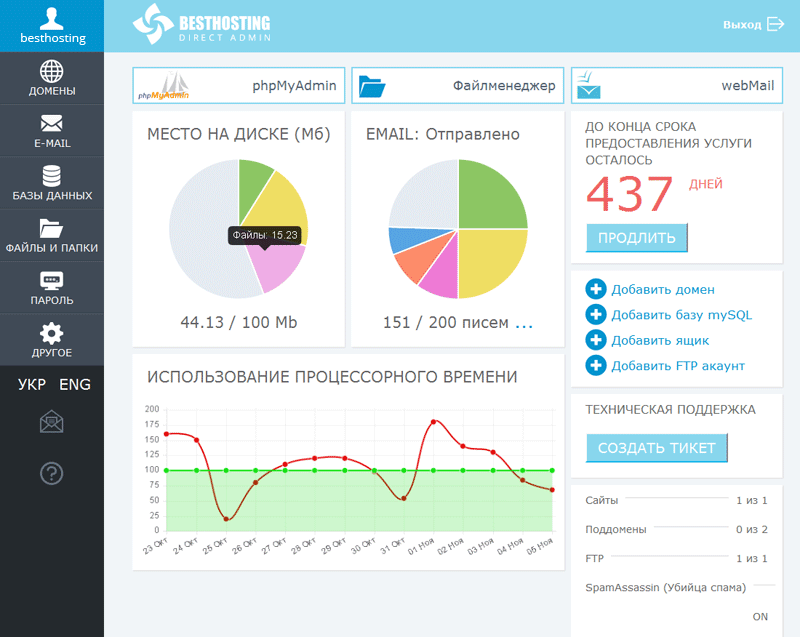
Task: Expand the three dots after 200 писем
Action: click(x=524, y=325)
